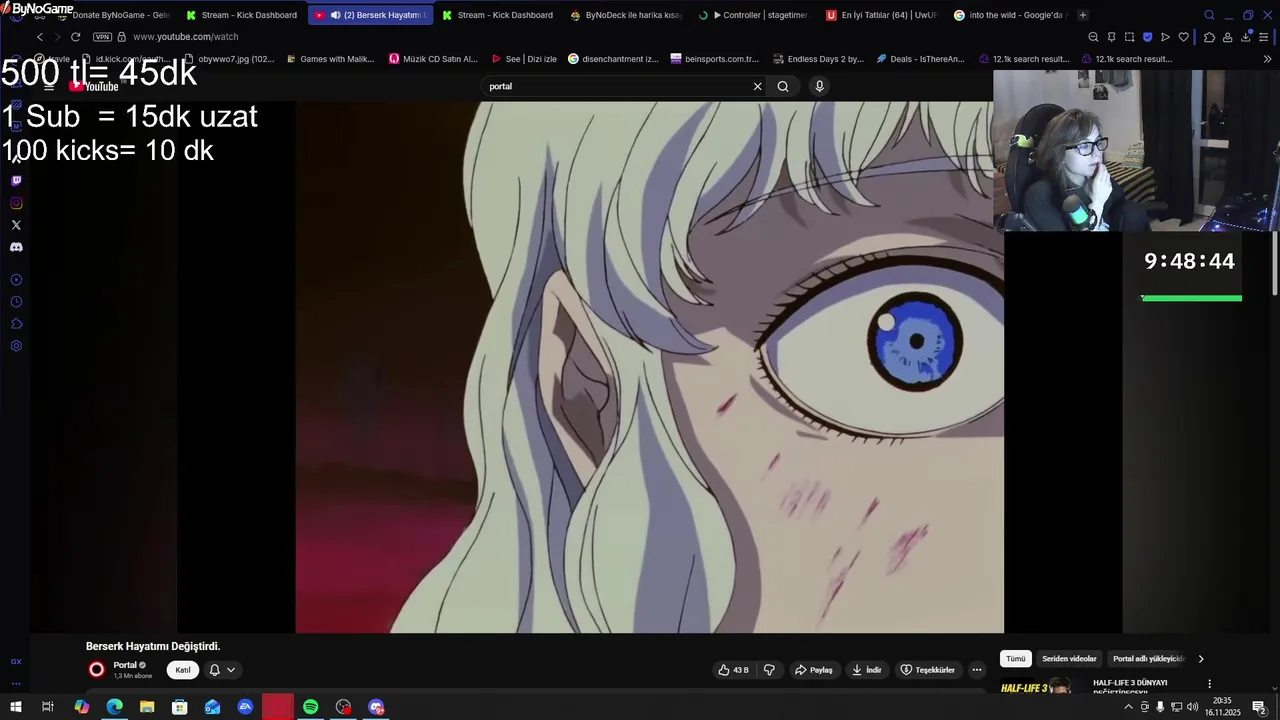
Task: Click the YouTube search magnifier button
Action: (x=783, y=86)
